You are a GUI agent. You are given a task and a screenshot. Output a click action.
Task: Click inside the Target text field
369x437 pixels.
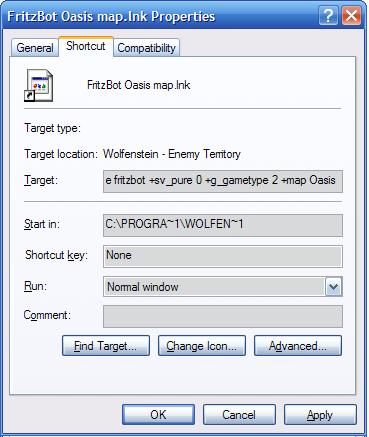pos(223,181)
